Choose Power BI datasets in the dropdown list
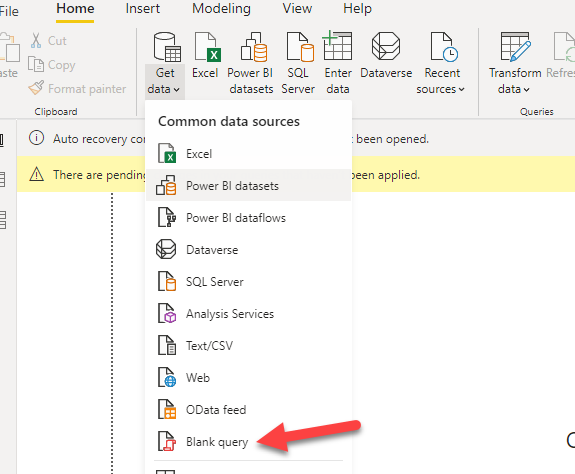Screen dimensions: 575x474 [248, 185]
